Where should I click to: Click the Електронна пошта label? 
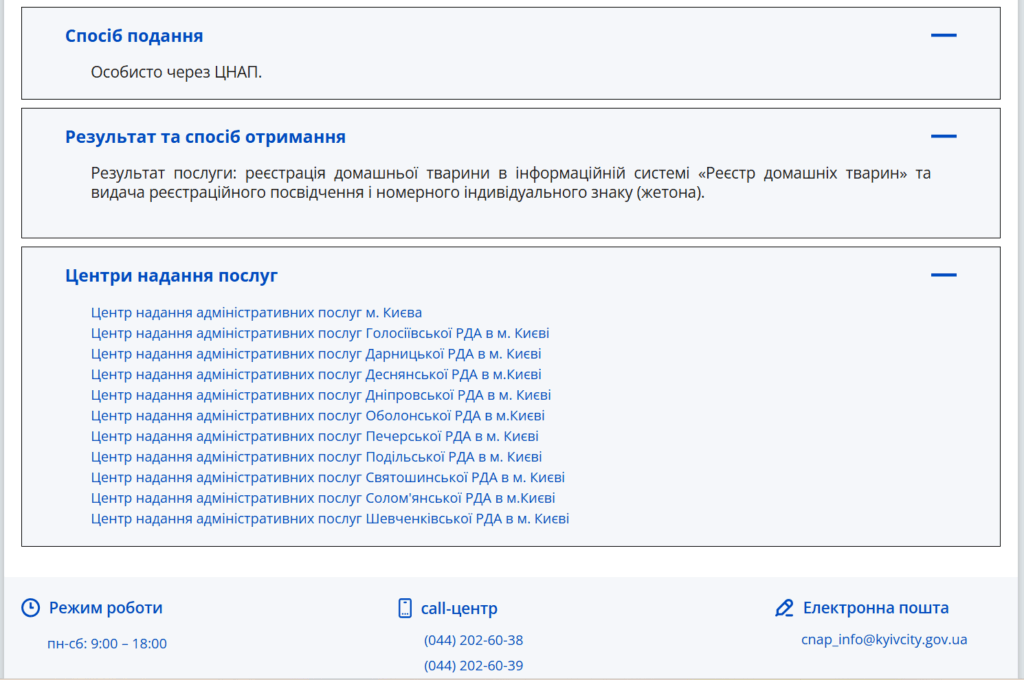point(876,607)
